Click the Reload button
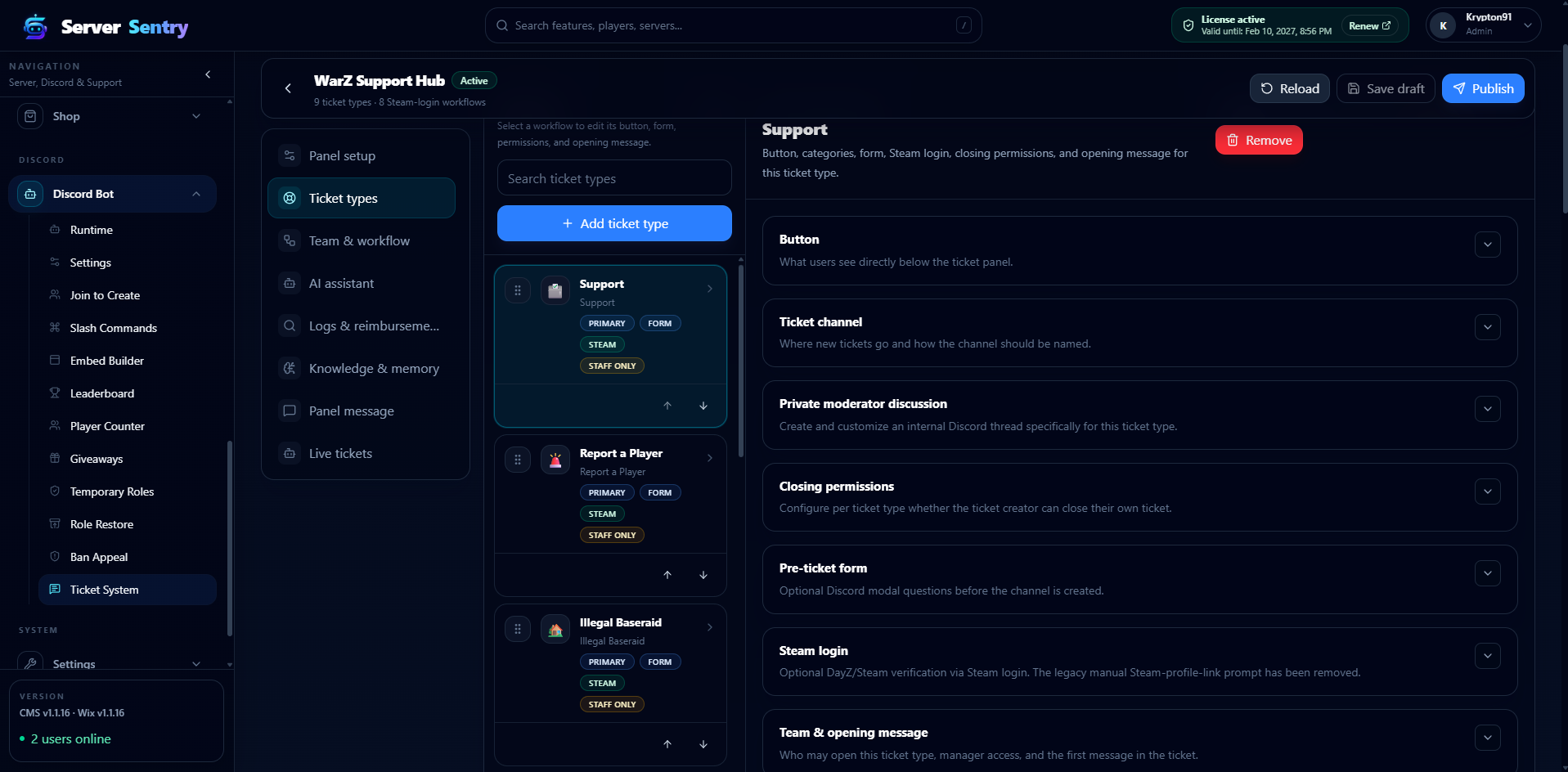Image resolution: width=1568 pixels, height=772 pixels. (x=1290, y=88)
